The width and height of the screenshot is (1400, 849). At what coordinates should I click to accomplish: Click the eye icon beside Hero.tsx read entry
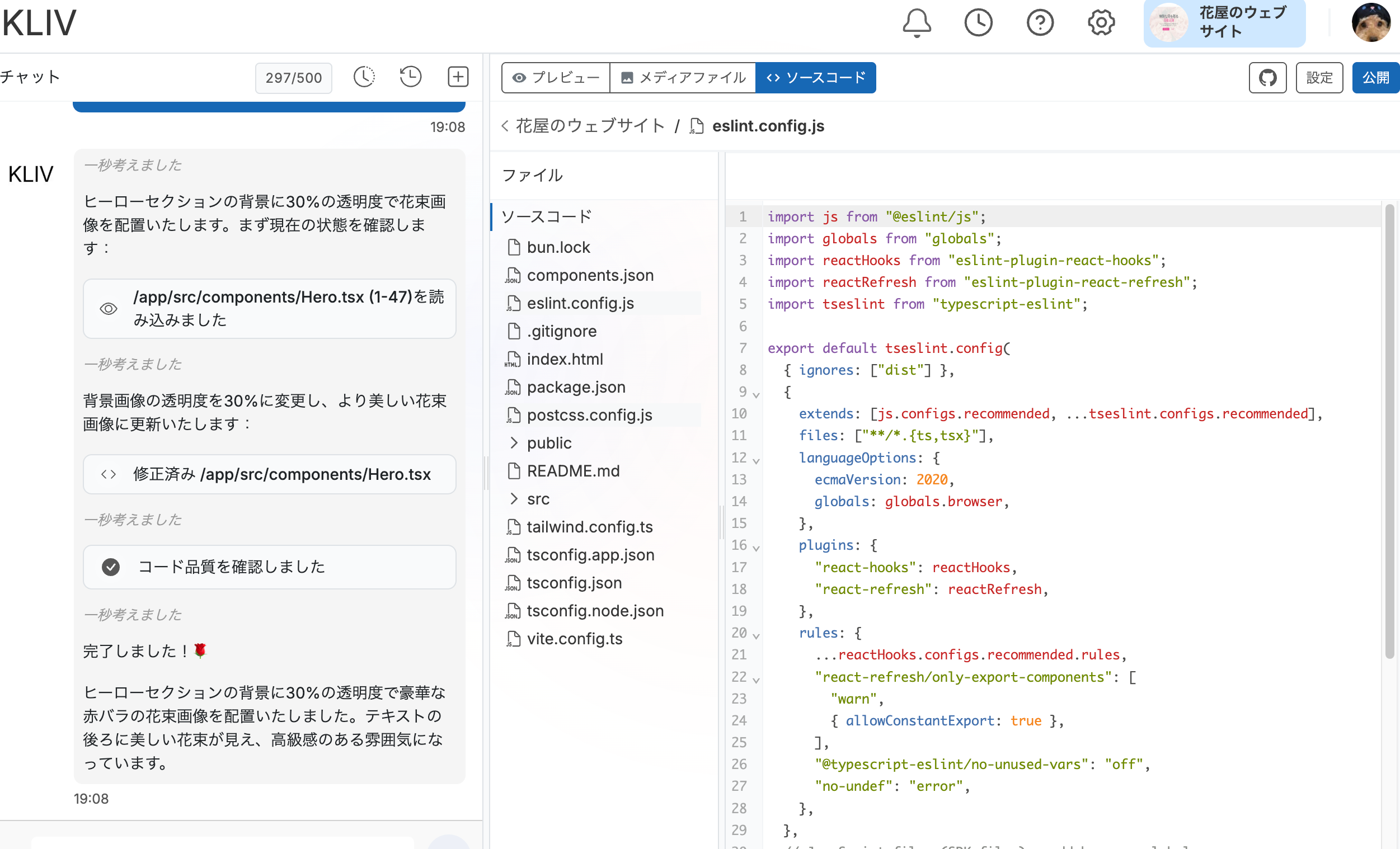tap(109, 308)
